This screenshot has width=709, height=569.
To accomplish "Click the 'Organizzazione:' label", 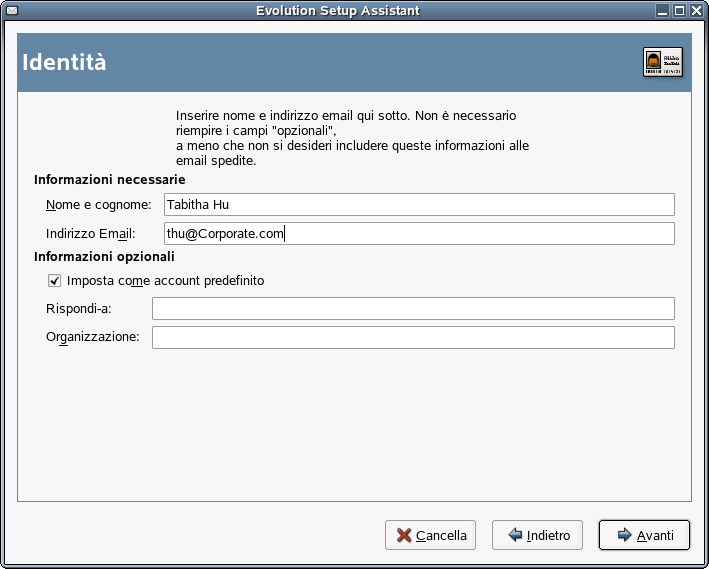I will (x=93, y=337).
